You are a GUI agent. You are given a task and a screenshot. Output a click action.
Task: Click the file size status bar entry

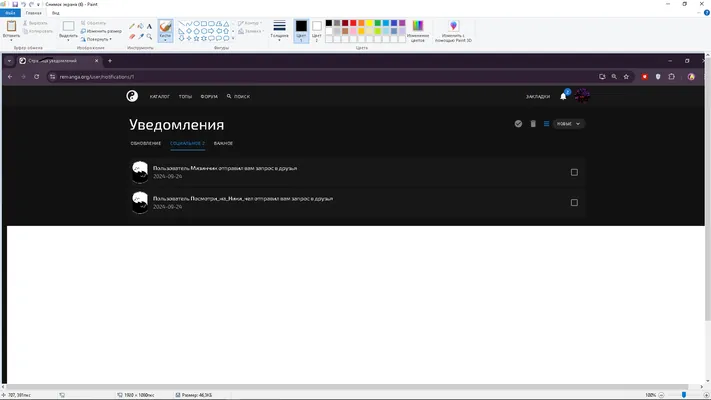pos(194,395)
